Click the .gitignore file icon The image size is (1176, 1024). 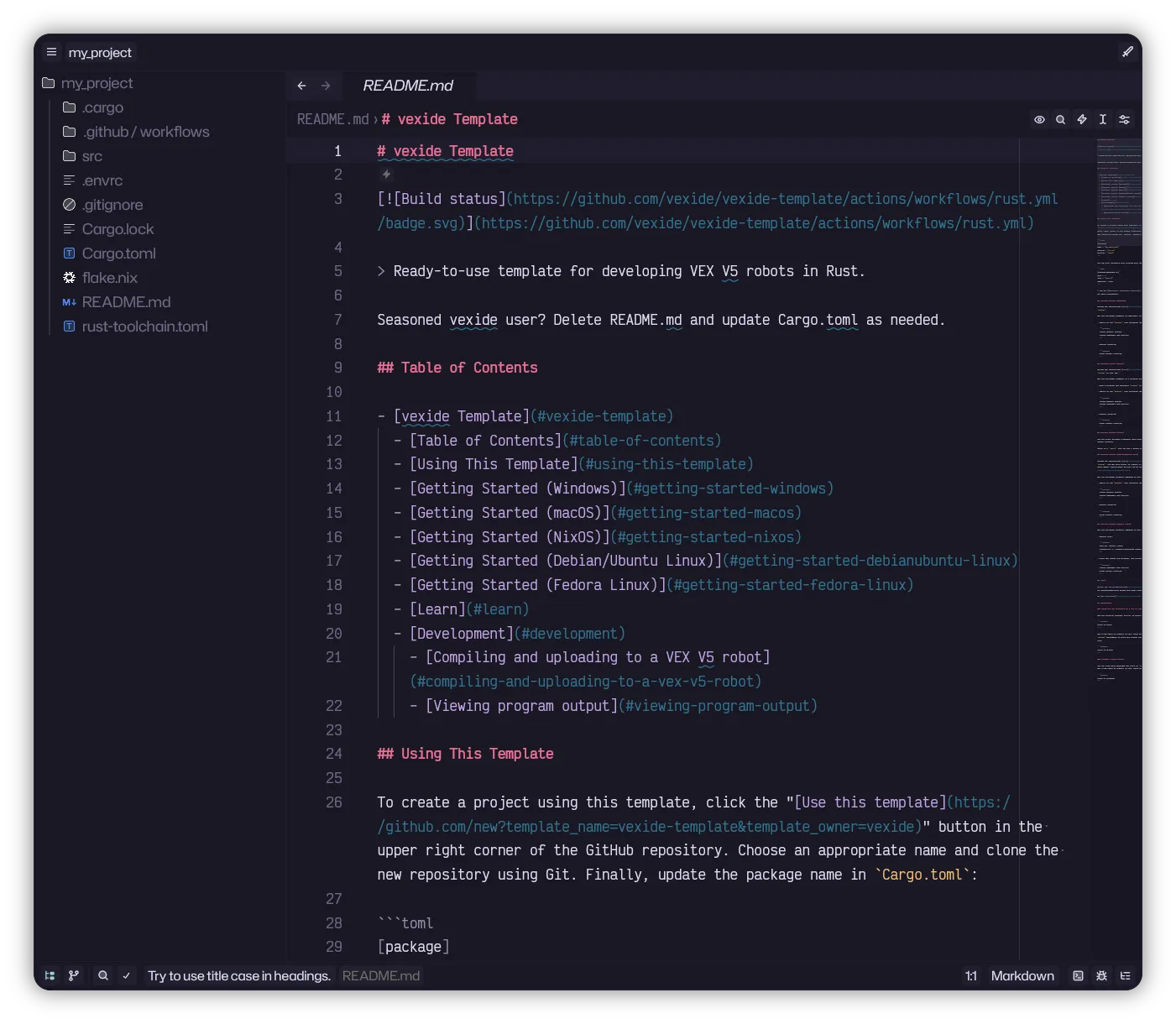[69, 205]
